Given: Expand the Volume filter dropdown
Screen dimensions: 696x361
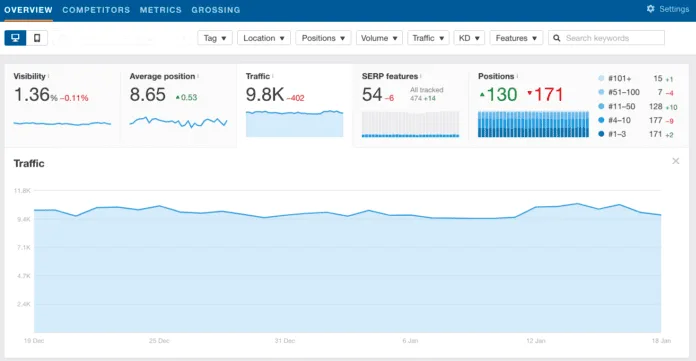Looking at the screenshot, I should point(379,38).
